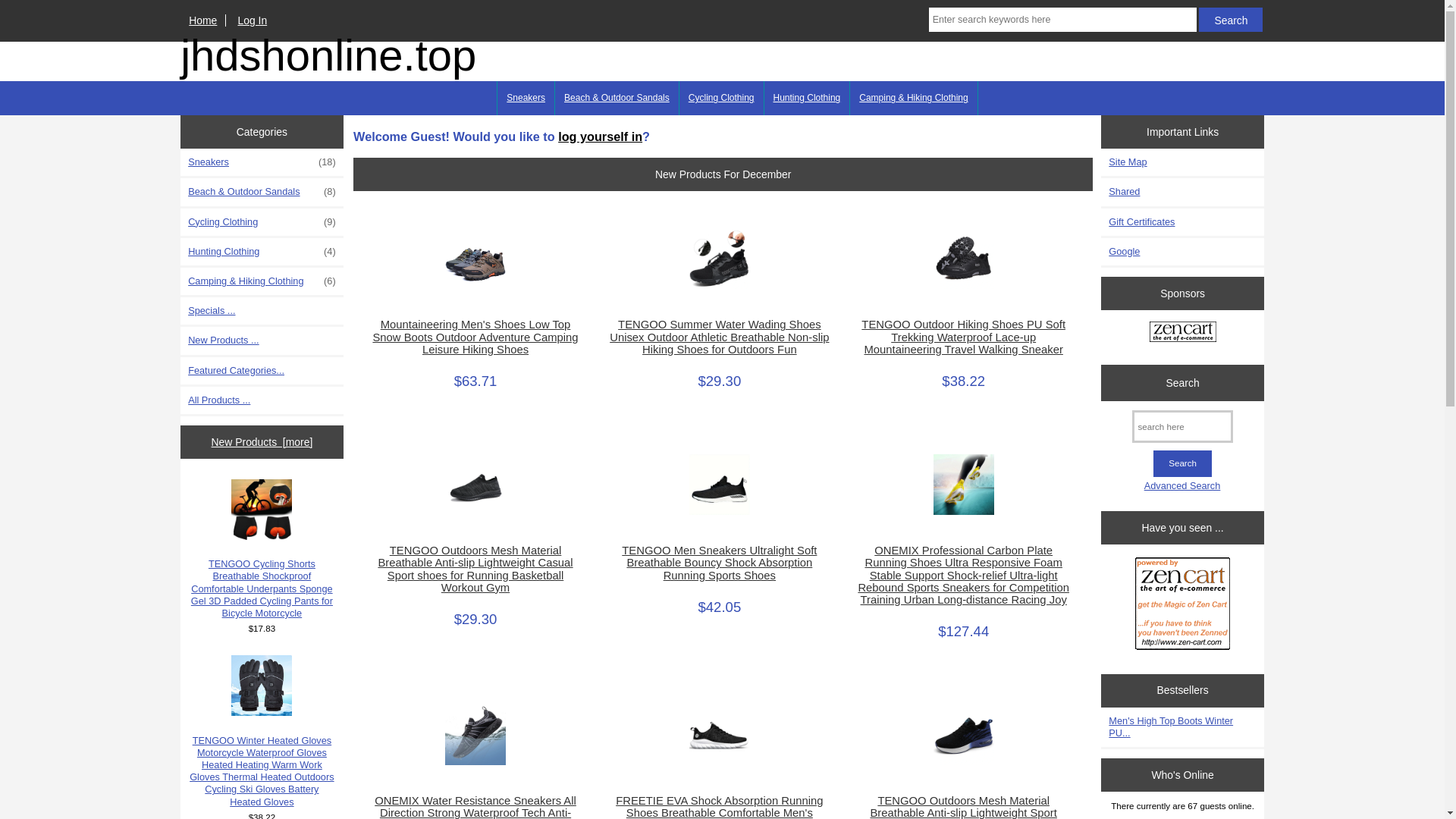Open the Shared link
The width and height of the screenshot is (1456, 819).
click(1124, 192)
